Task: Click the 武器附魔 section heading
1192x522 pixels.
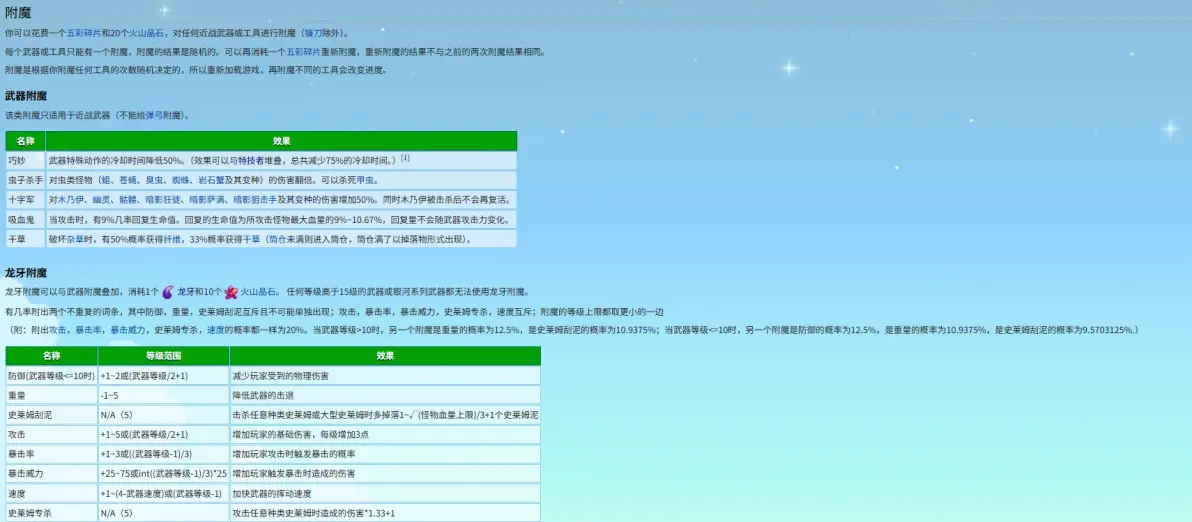Action: click(26, 96)
